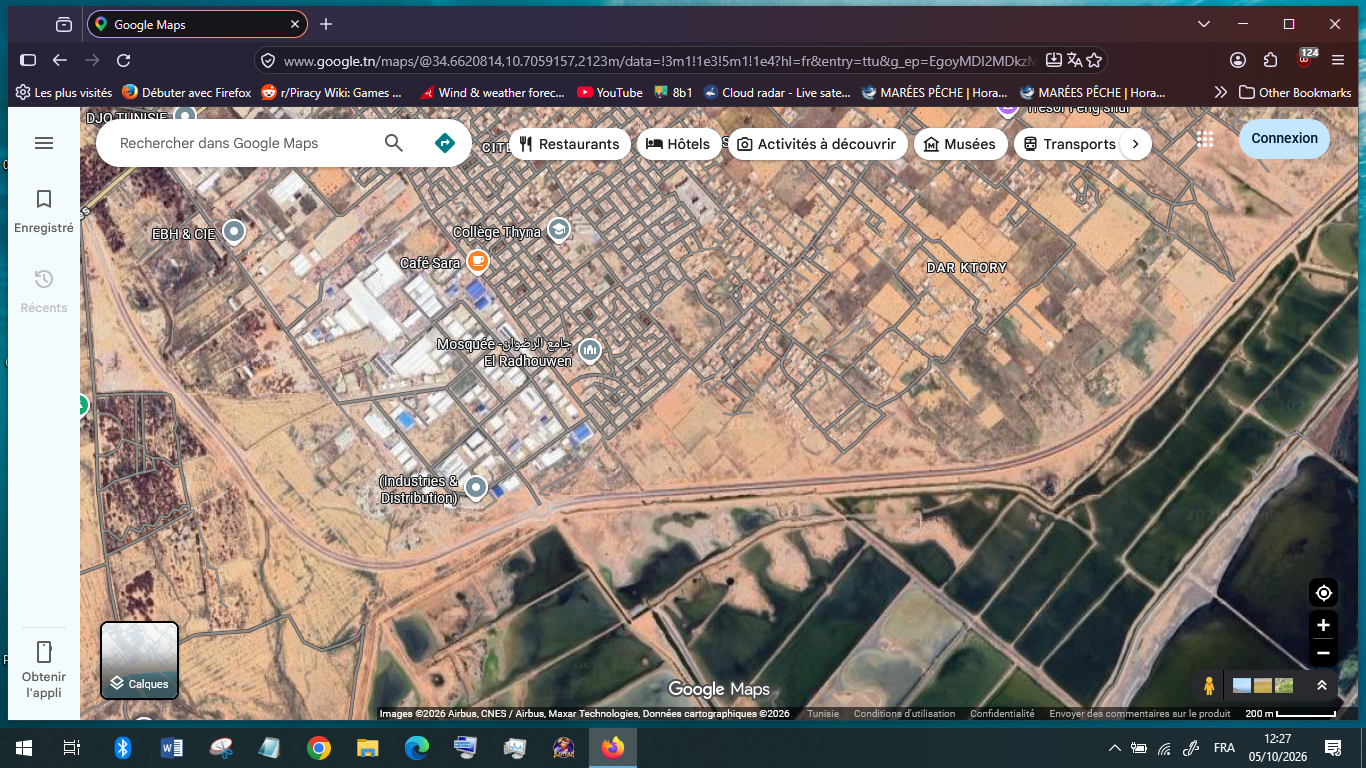The image size is (1366, 768).
Task: Click the Connexion sign-in button
Action: click(x=1284, y=138)
